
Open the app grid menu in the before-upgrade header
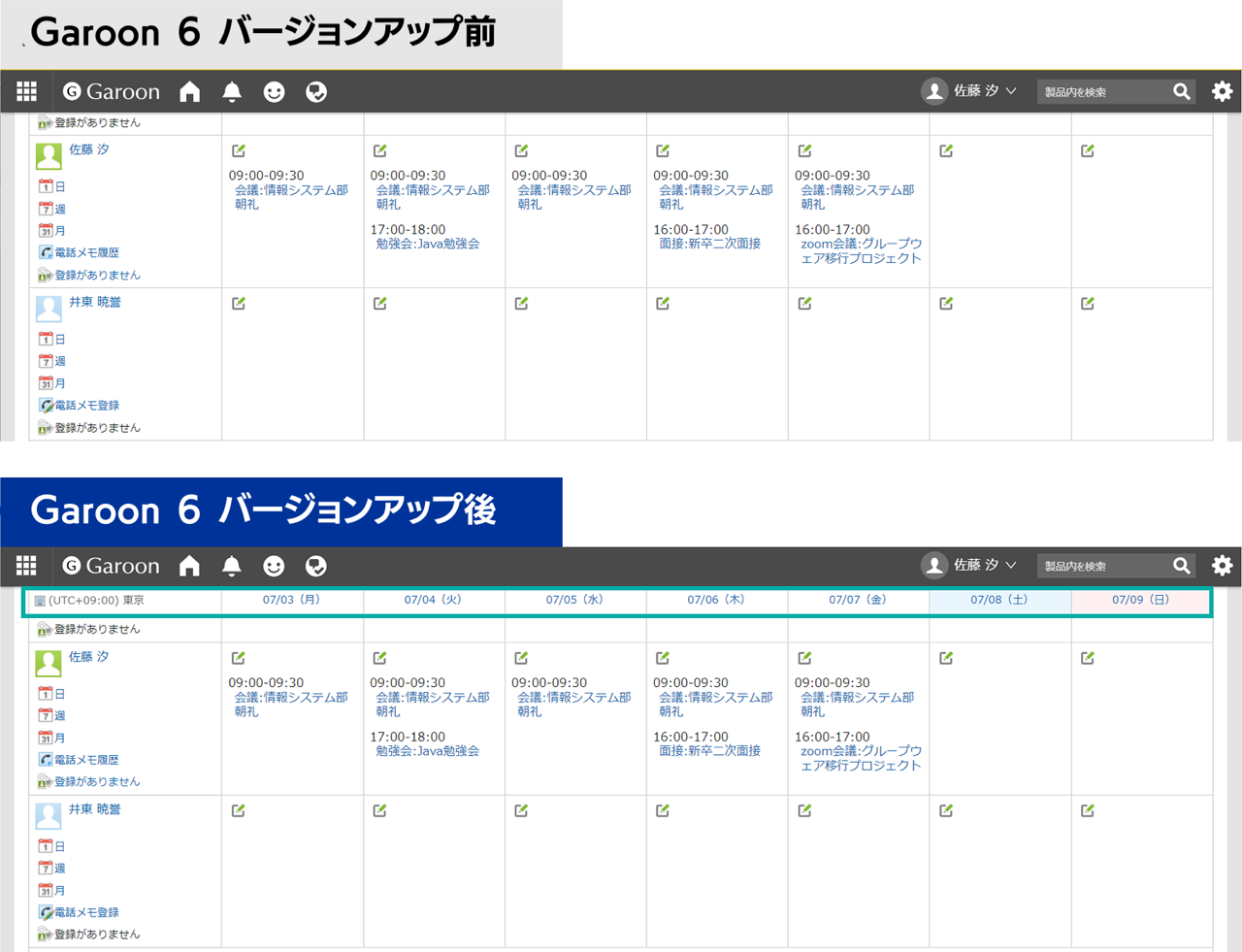[26, 91]
